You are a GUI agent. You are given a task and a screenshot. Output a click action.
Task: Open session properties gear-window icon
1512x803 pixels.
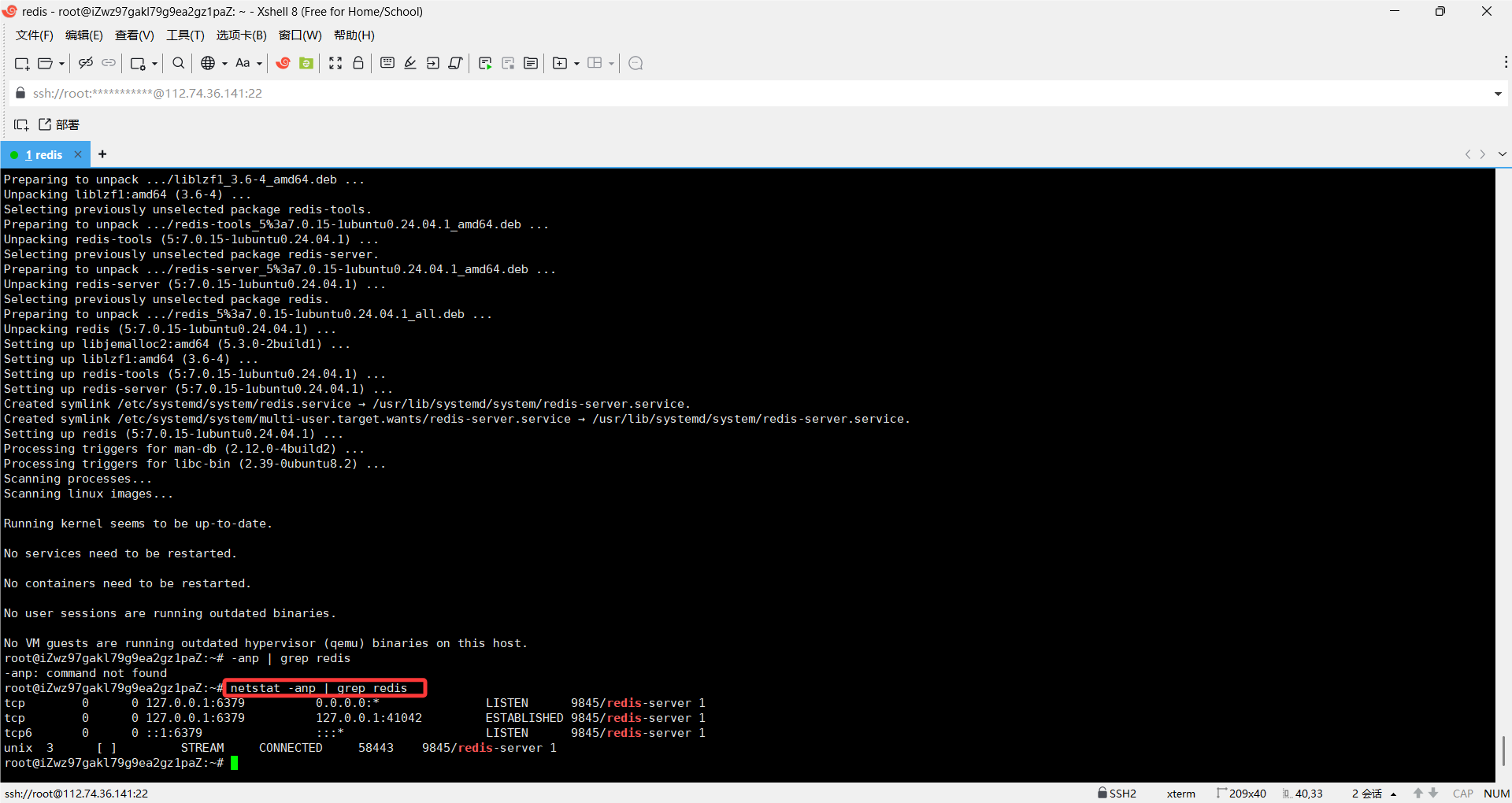(138, 63)
